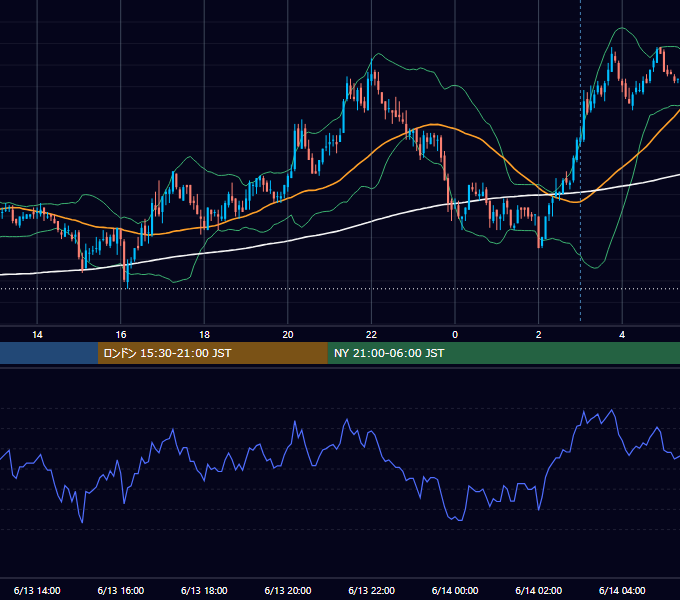Click the hour label 18 on the chart axis
This screenshot has height=600, width=680.
click(x=204, y=335)
